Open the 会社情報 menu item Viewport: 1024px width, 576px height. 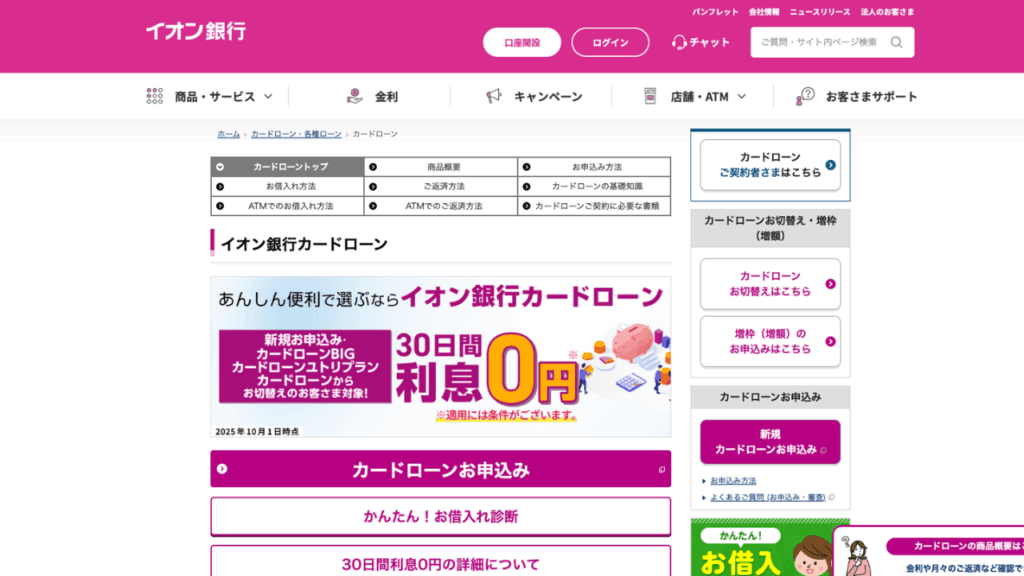click(764, 10)
